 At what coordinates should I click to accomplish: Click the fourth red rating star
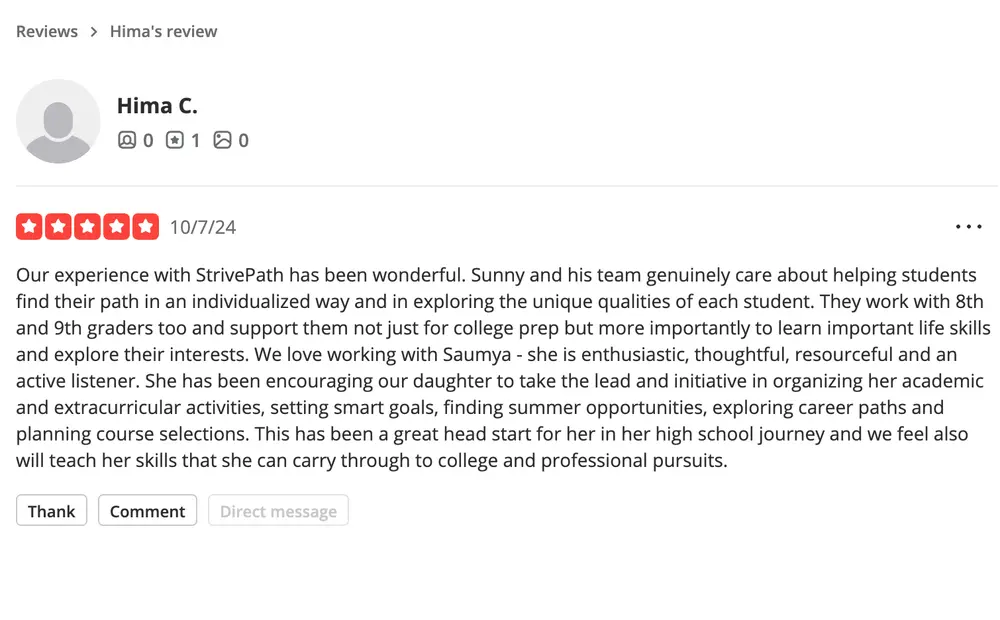117,226
